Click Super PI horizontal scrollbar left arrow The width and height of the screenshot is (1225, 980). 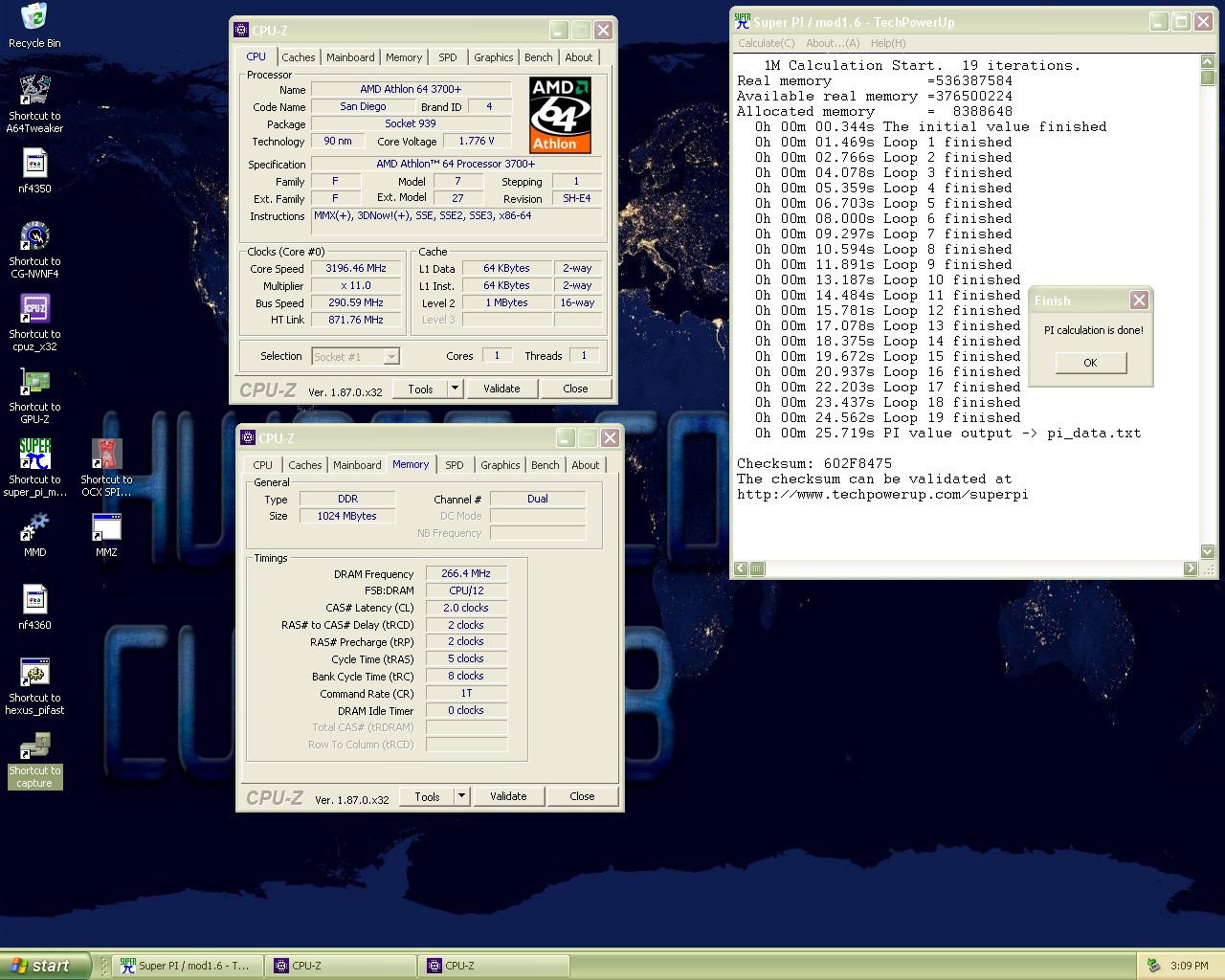pos(741,568)
